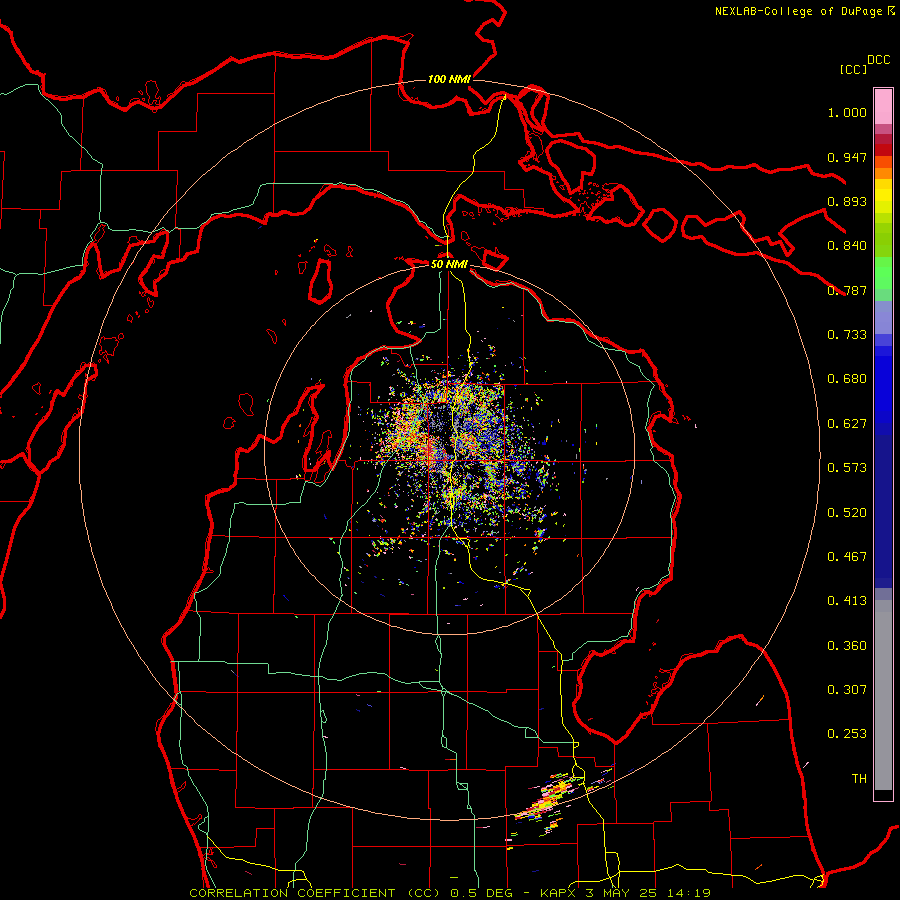Select the 0.413 scale value
900x900 pixels.
tap(847, 601)
